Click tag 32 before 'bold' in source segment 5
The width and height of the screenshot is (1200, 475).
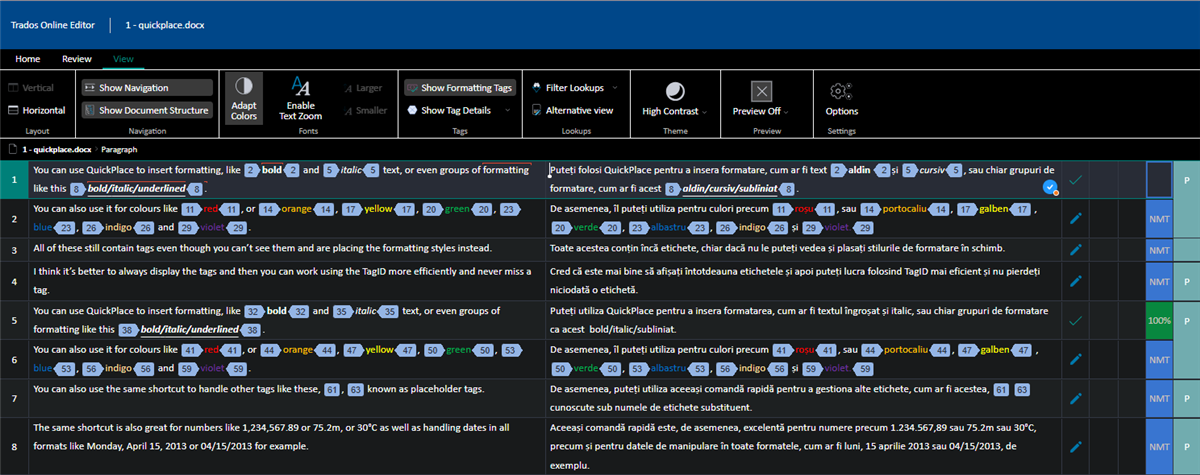coord(254,312)
